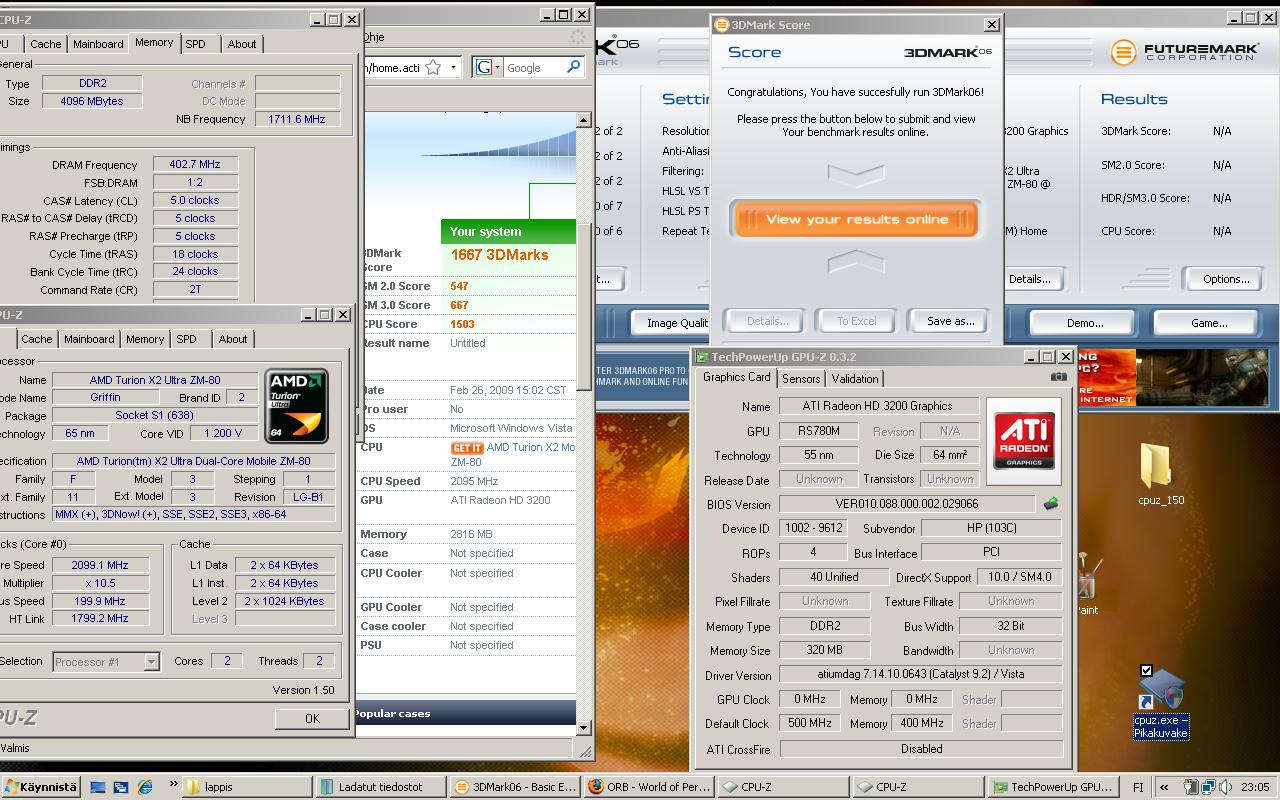Switch to the Sensors tab in GPU-Z

coord(801,379)
